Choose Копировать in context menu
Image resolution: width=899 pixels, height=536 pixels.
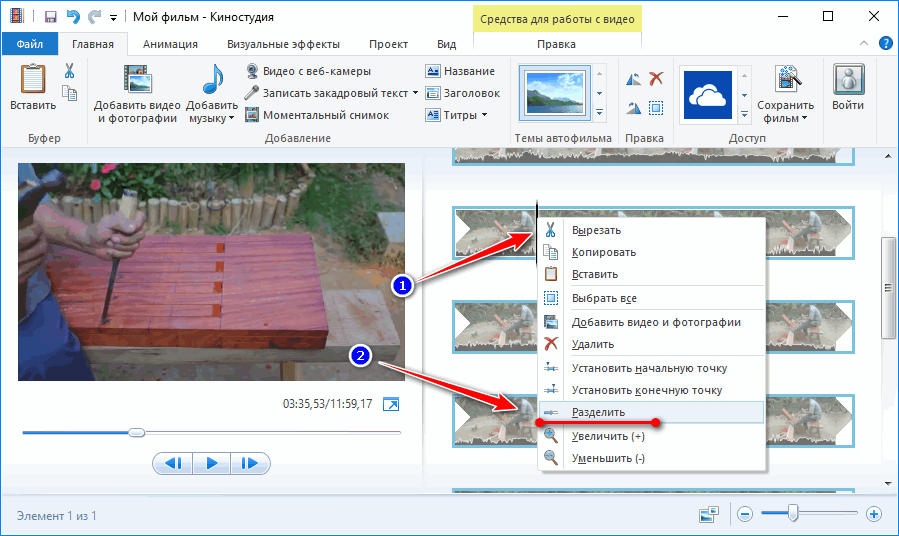[x=651, y=252]
